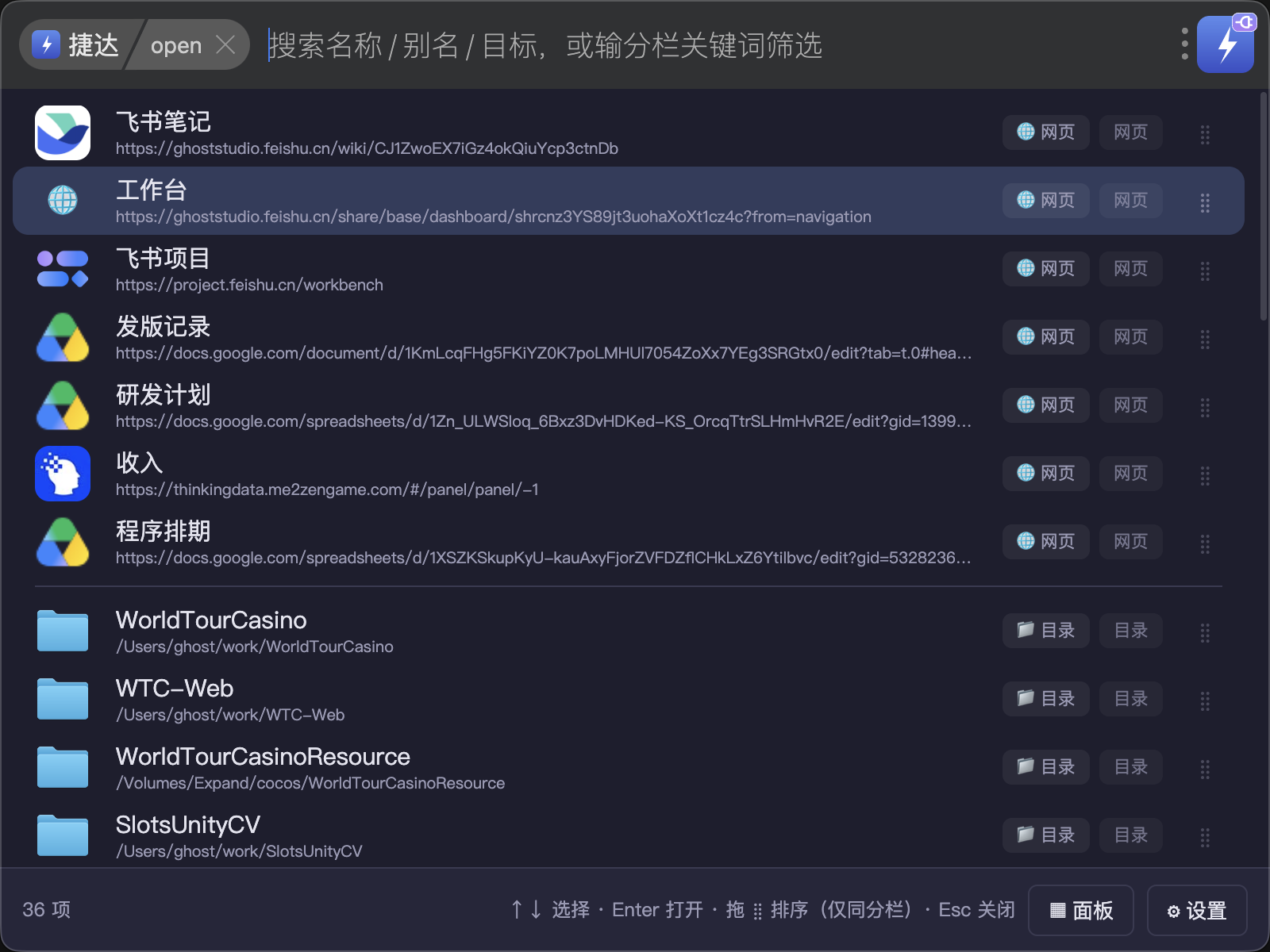Click the globe 网页 tag for 工作台
The image size is (1270, 952).
click(1045, 200)
